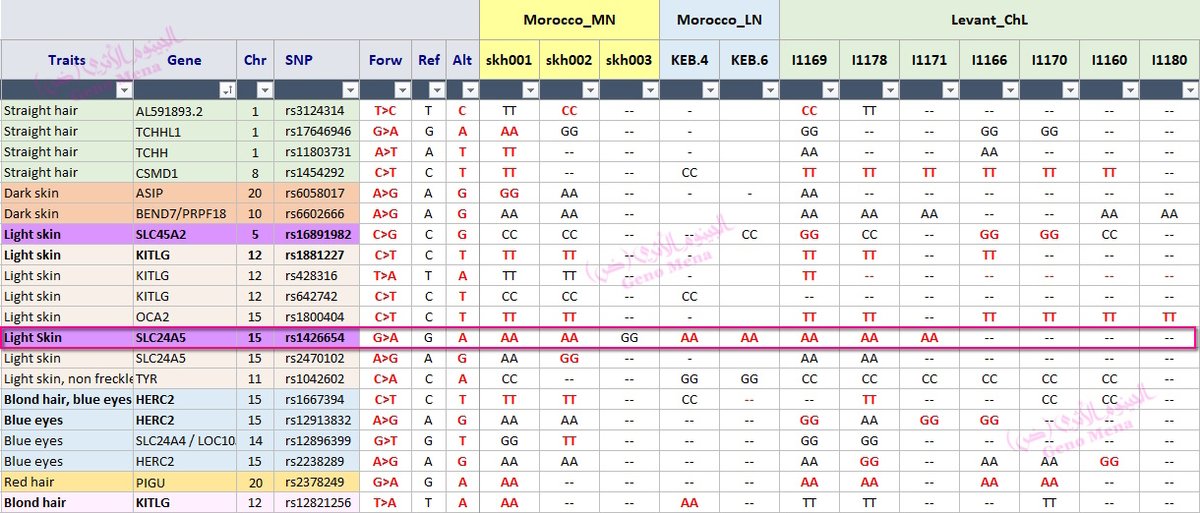Open the Alt column filter dropdown
Viewport: 1200px width, 513px height.
pyautogui.click(x=470, y=90)
